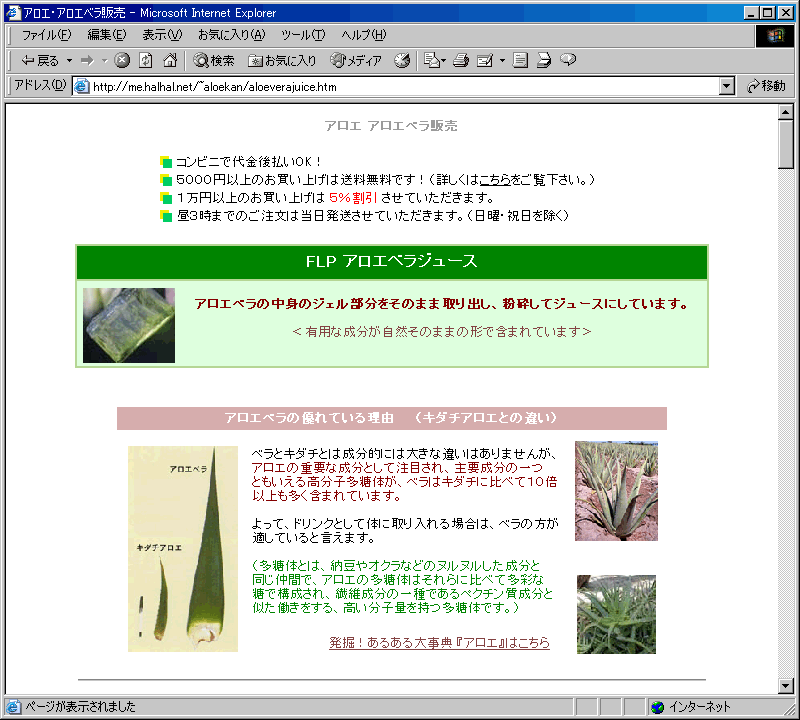Click the aloe gel cube thumbnail
800x720 pixels.
click(x=129, y=326)
